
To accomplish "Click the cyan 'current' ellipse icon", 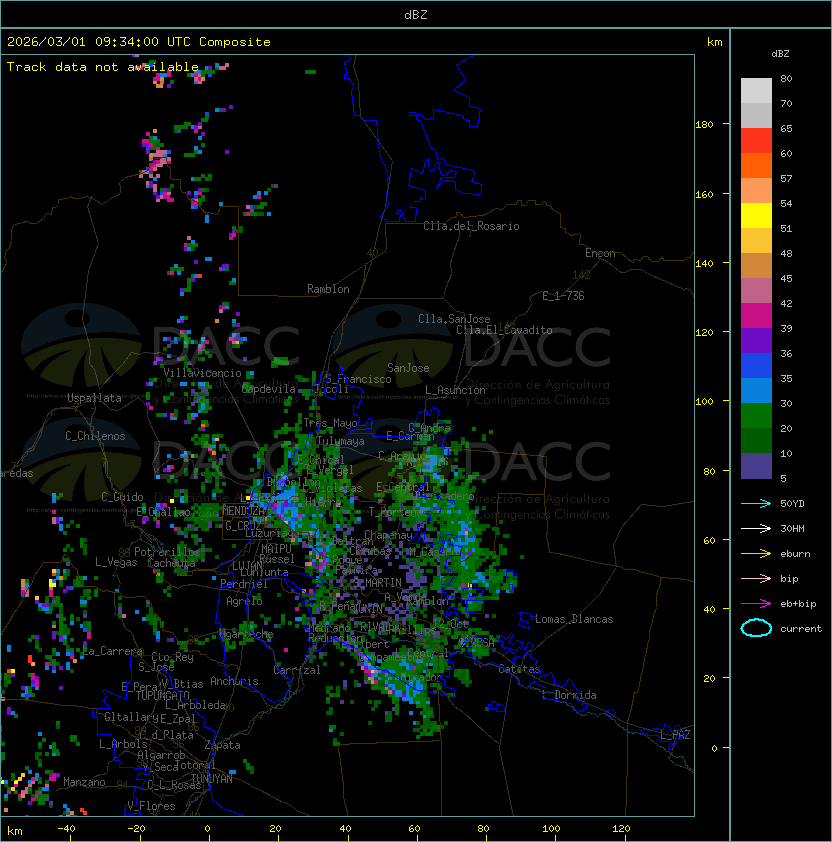I will [756, 628].
